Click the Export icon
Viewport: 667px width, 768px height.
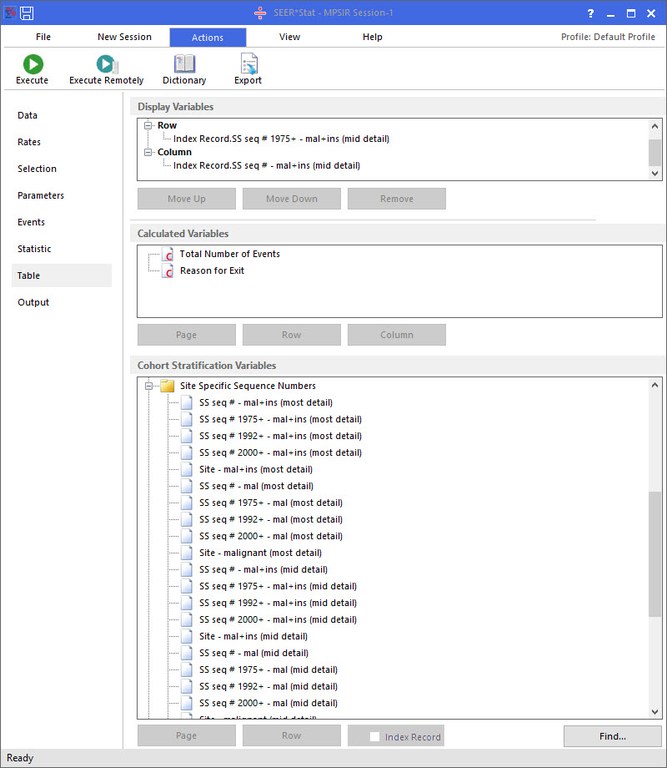tap(248, 65)
